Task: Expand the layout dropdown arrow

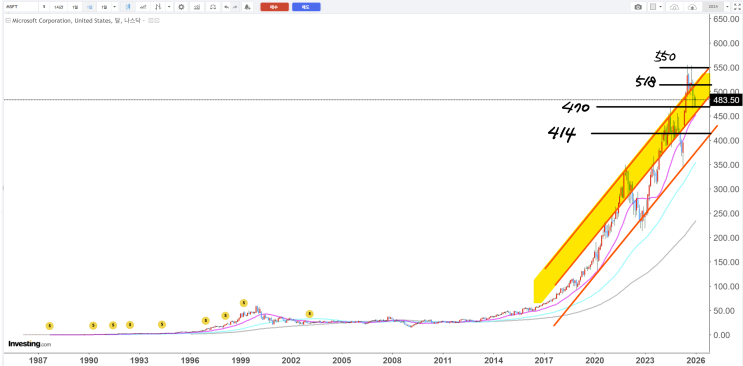Action: pyautogui.click(x=661, y=7)
